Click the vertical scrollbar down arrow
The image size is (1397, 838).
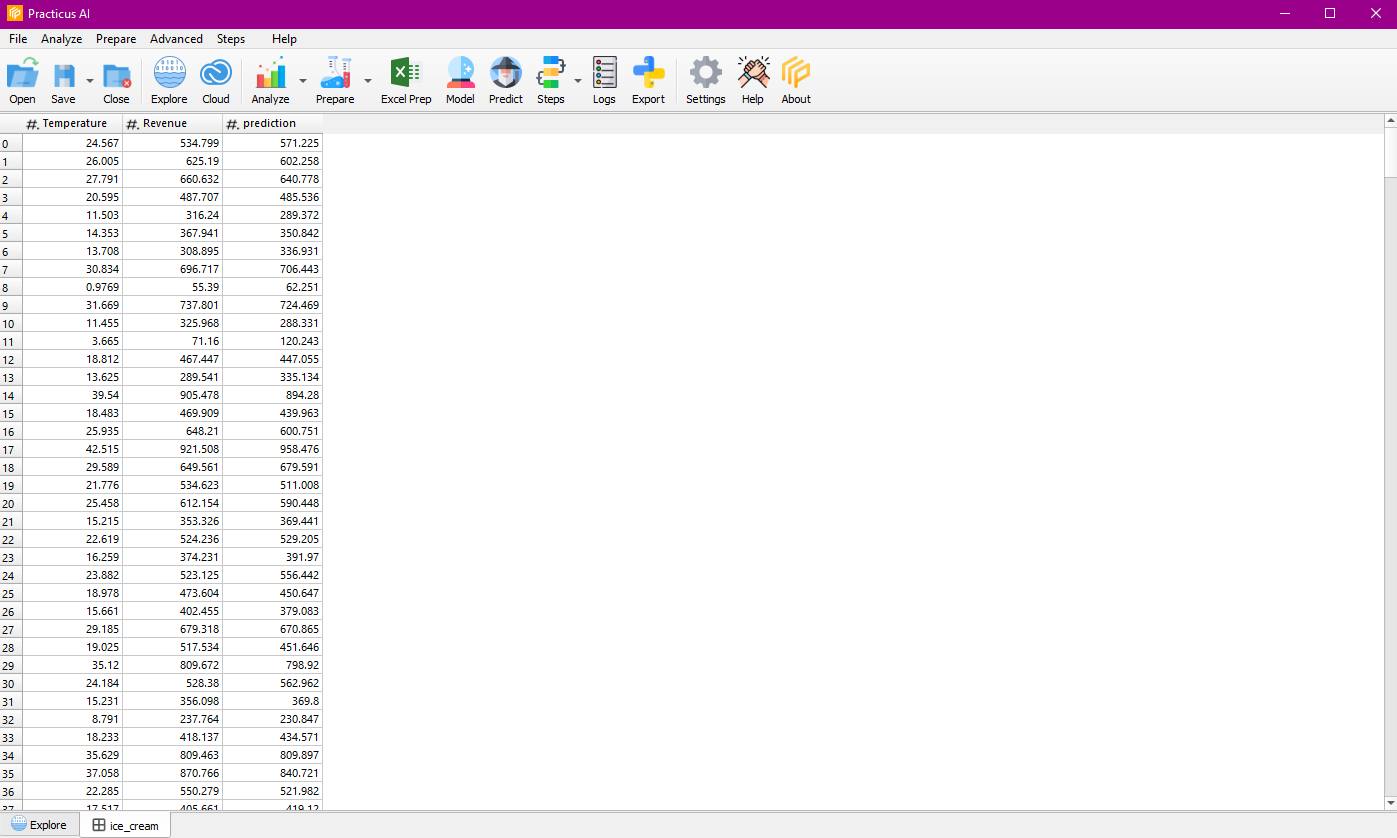[1390, 802]
